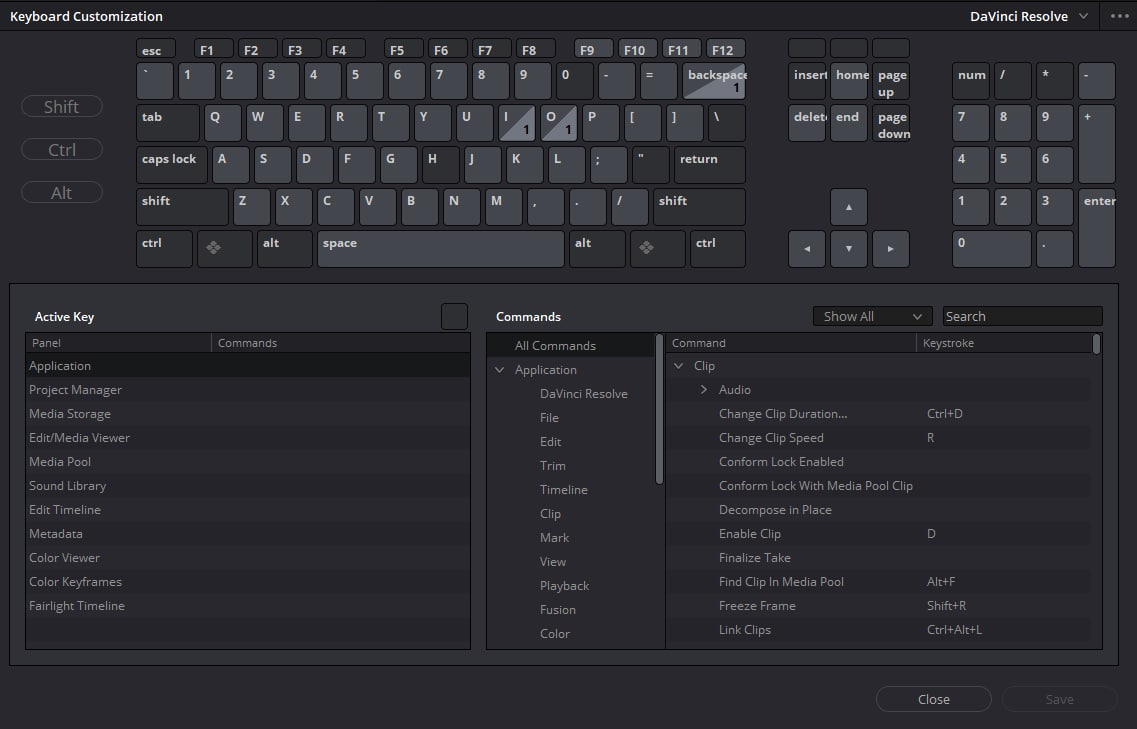The image size is (1137, 729).
Task: Select the R key on virtual keyboard
Action: pyautogui.click(x=349, y=123)
